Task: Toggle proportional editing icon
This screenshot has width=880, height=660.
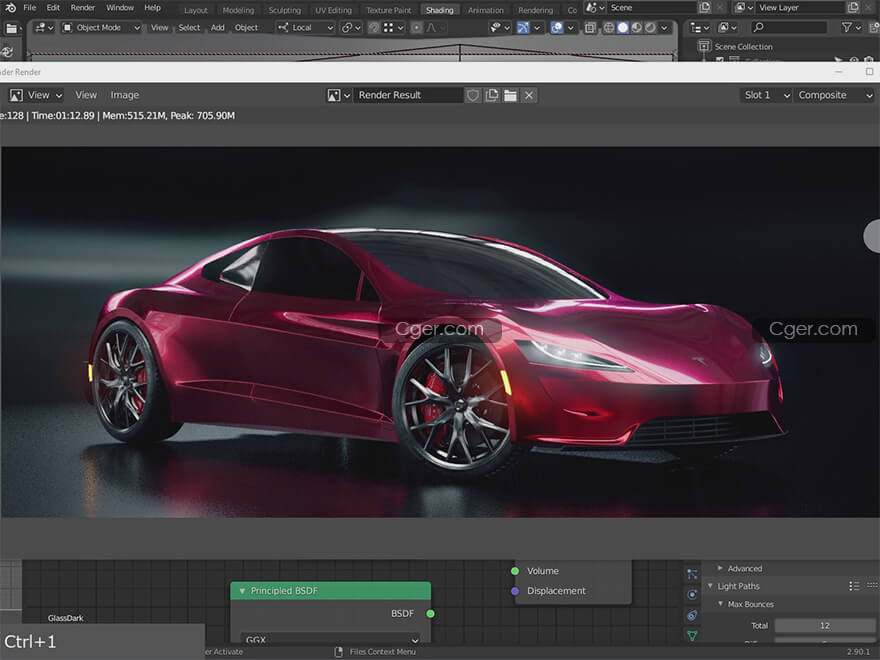Action: tap(416, 28)
